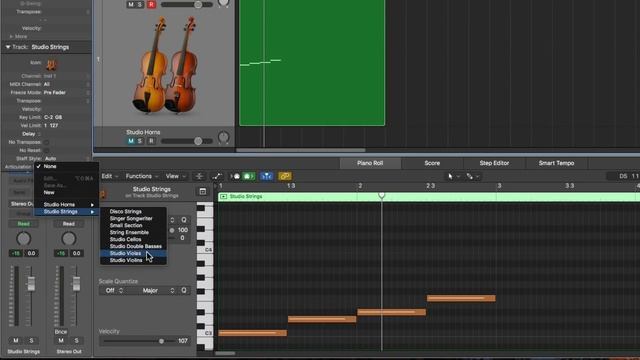The height and width of the screenshot is (360, 640).
Task: Click the local inspector view icon beside Studio Strings
Action: [202, 191]
